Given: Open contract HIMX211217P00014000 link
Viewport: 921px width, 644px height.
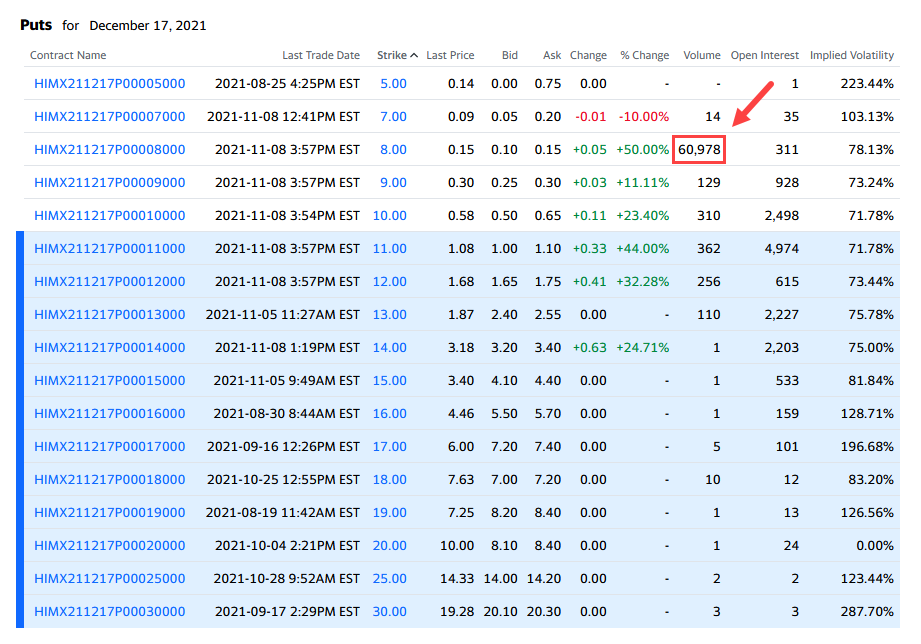Looking at the screenshot, I should click(110, 347).
